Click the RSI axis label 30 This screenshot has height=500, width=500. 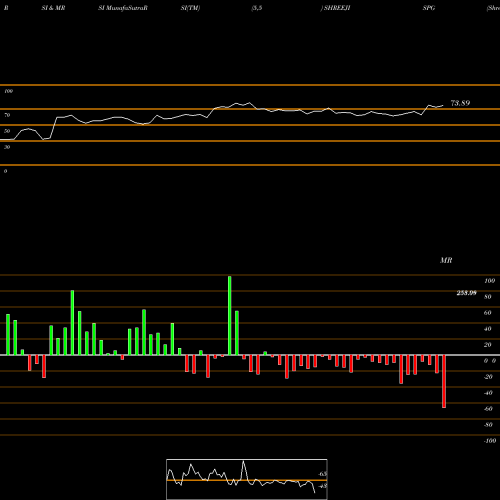click(7, 147)
